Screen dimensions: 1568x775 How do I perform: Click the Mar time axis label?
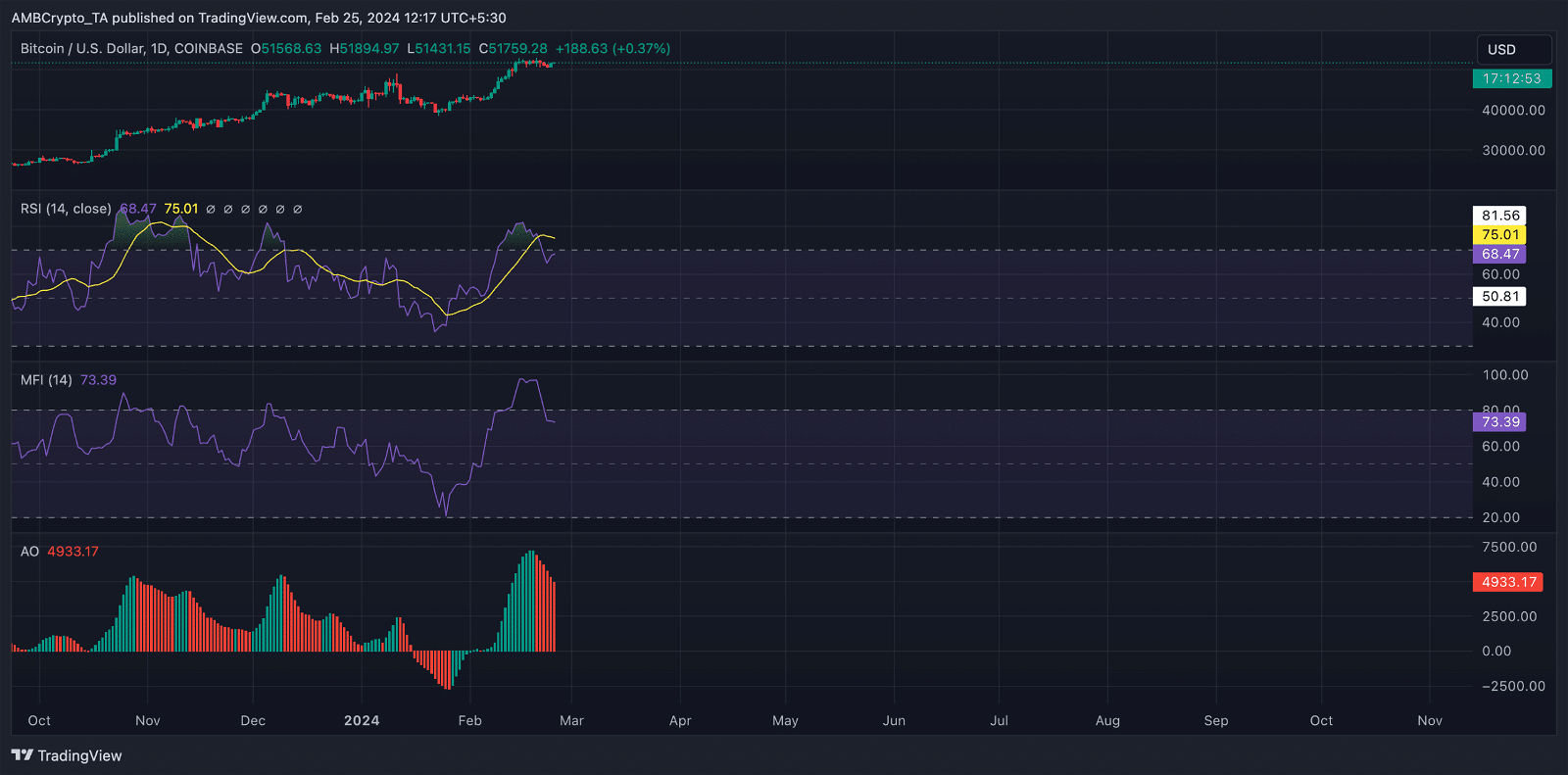571,720
